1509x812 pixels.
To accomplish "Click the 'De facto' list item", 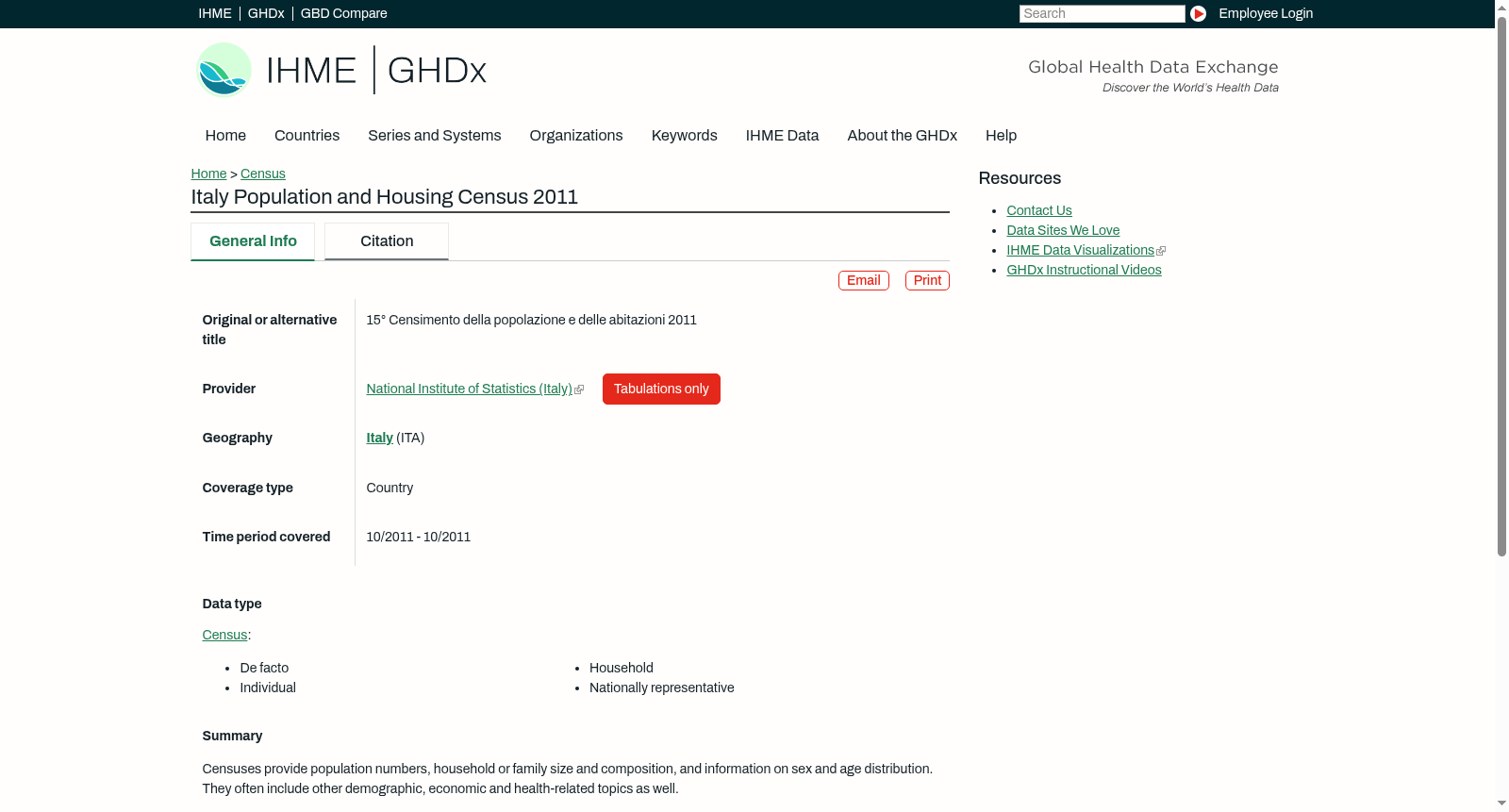I will point(264,669).
